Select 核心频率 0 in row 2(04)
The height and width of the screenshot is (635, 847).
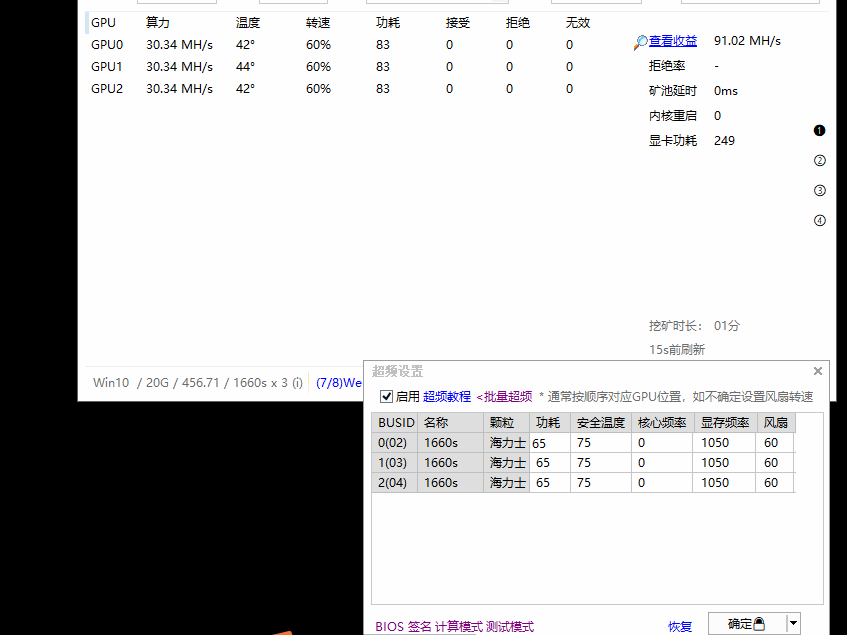click(x=662, y=483)
